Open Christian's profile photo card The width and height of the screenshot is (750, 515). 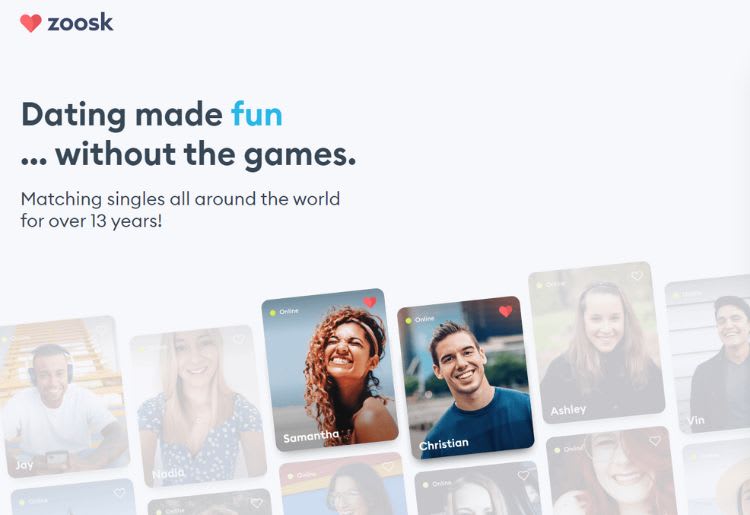point(465,378)
